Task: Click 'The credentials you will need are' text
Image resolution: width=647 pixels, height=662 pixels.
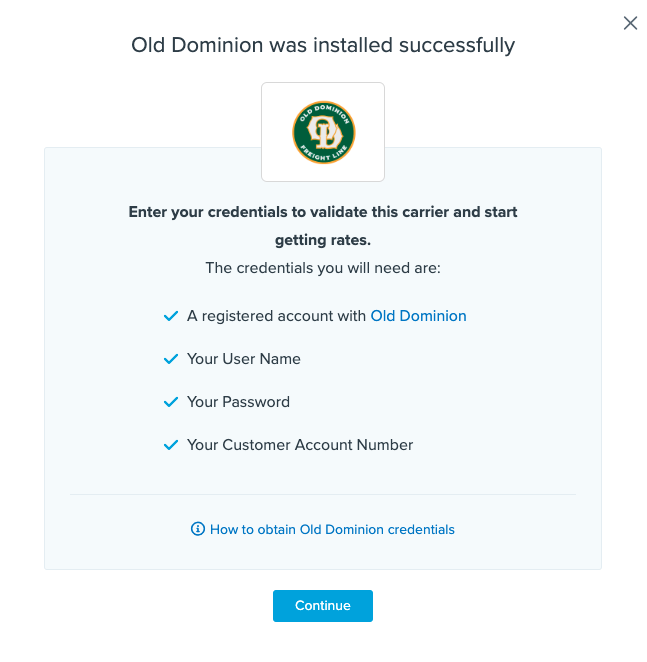Action: (323, 268)
